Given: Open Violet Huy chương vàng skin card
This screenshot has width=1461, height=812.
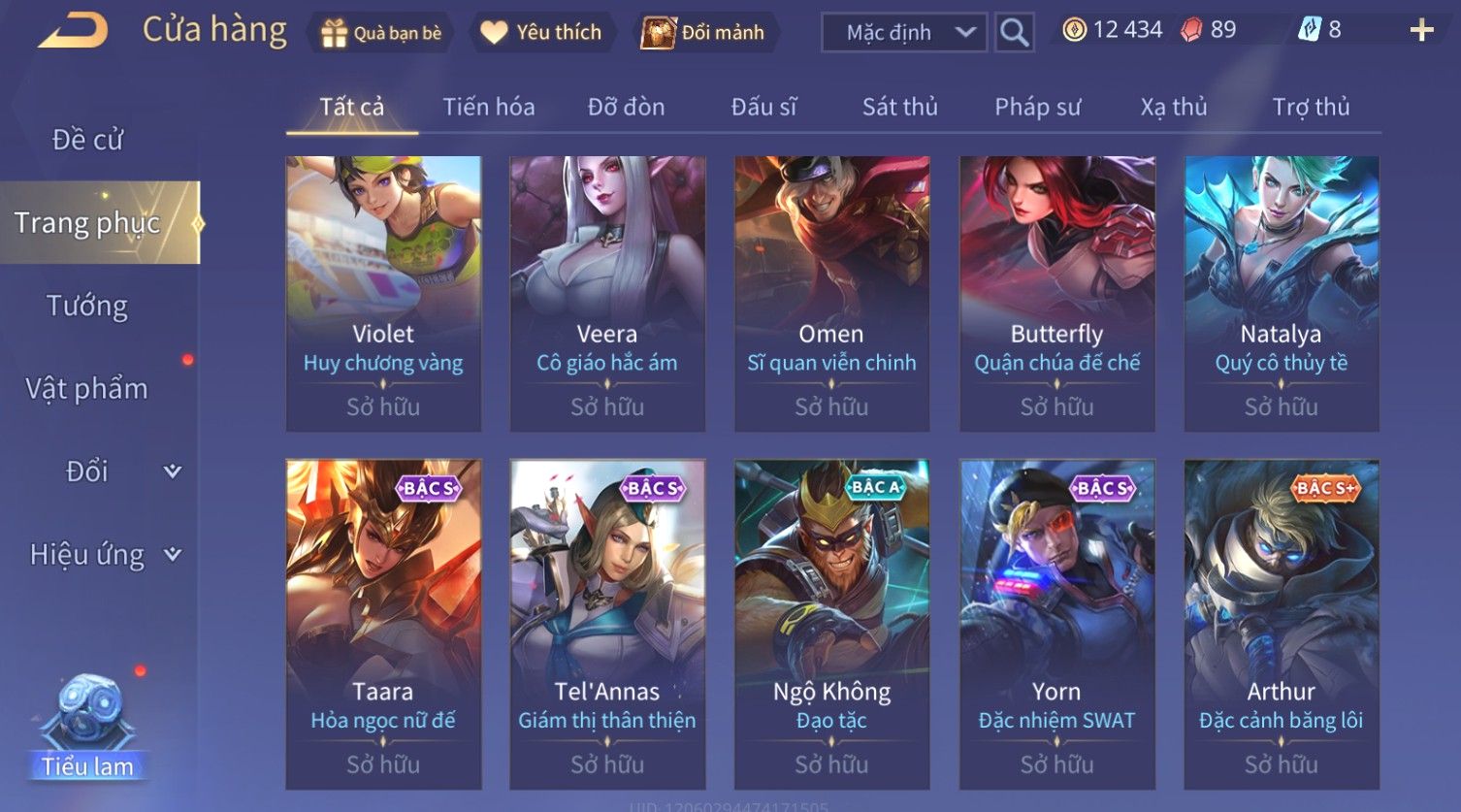Looking at the screenshot, I should [383, 293].
